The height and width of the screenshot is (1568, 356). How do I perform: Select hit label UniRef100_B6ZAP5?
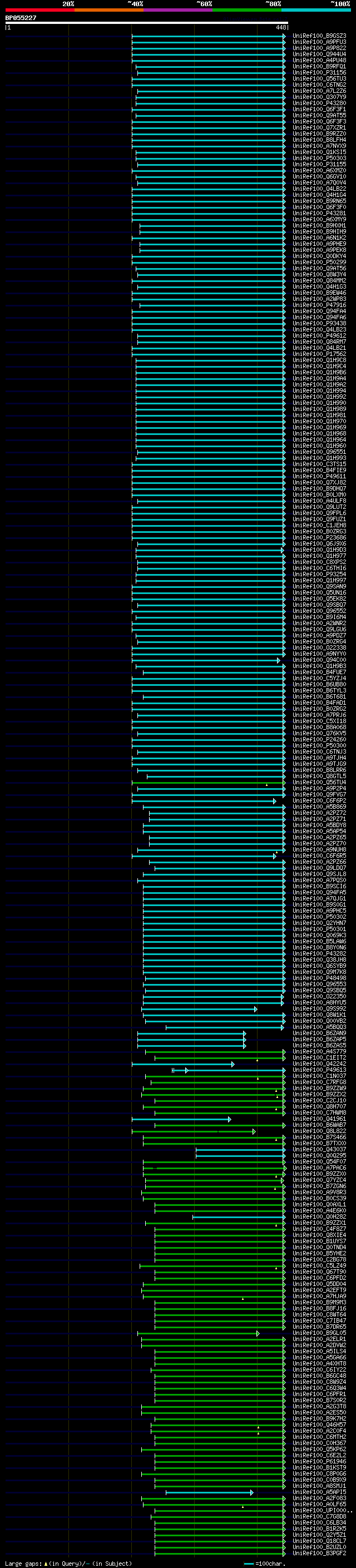tap(319, 1040)
